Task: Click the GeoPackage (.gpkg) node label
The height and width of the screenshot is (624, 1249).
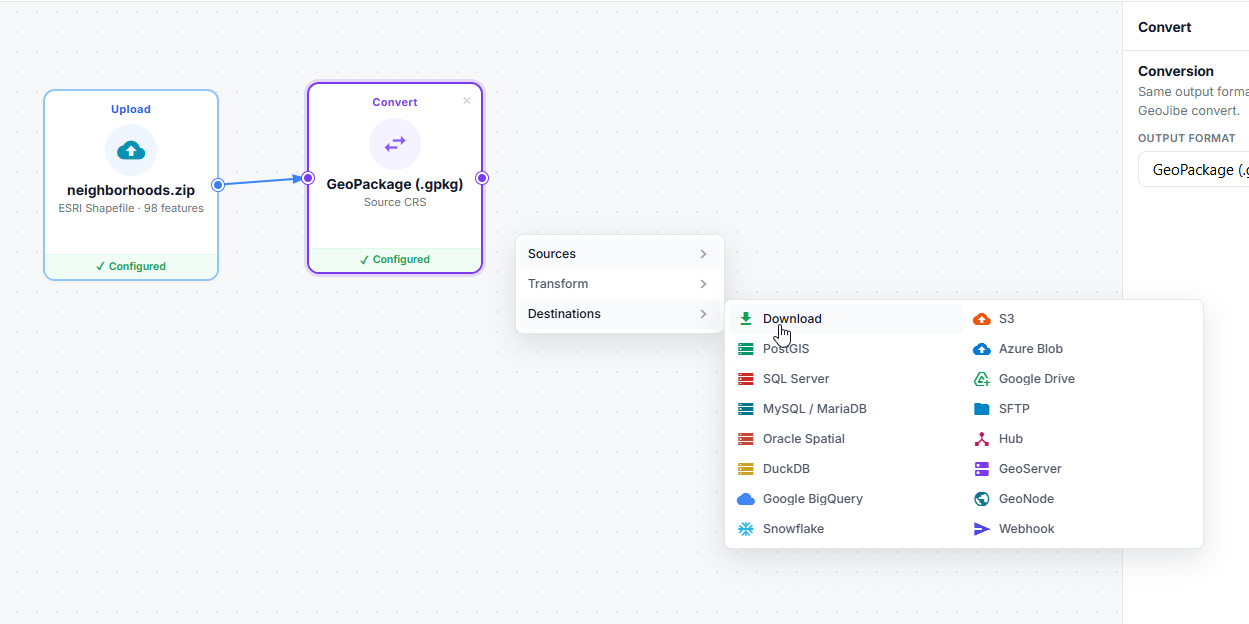Action: click(x=395, y=184)
